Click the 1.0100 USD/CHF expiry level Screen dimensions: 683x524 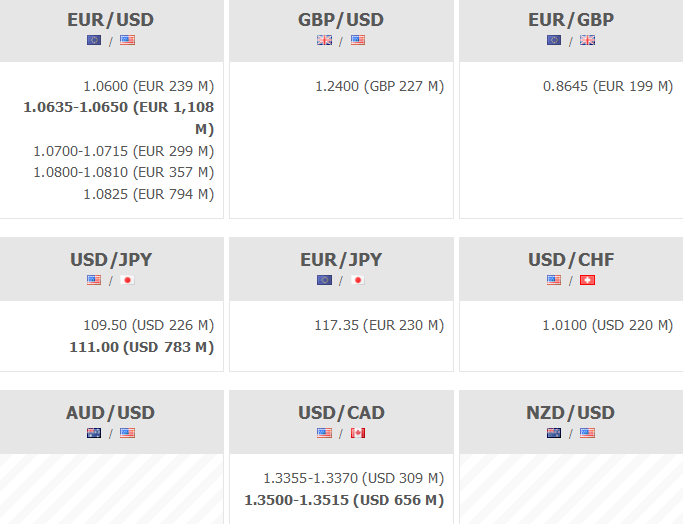[x=608, y=325]
